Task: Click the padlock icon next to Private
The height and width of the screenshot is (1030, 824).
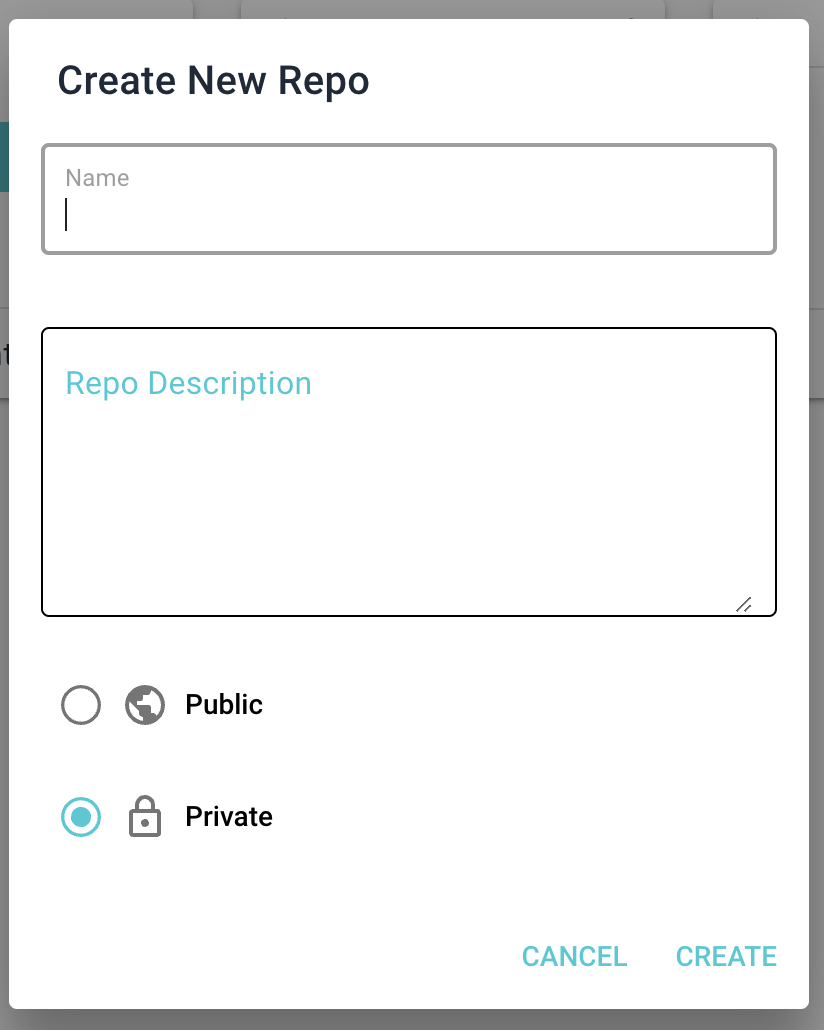Action: tap(145, 817)
